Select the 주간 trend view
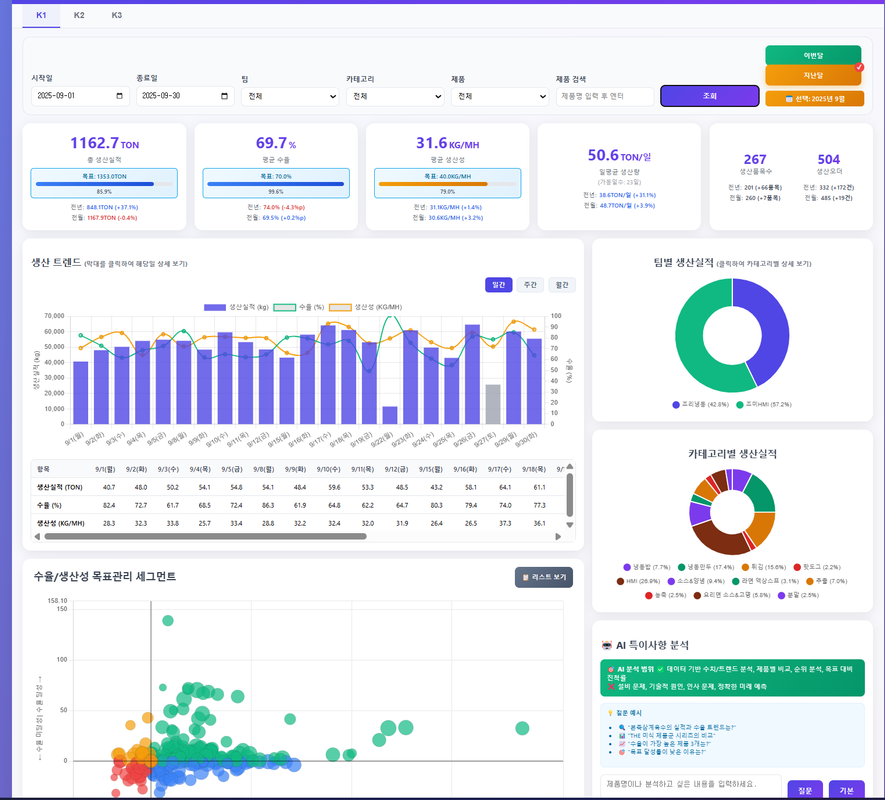The image size is (885, 800). point(530,285)
